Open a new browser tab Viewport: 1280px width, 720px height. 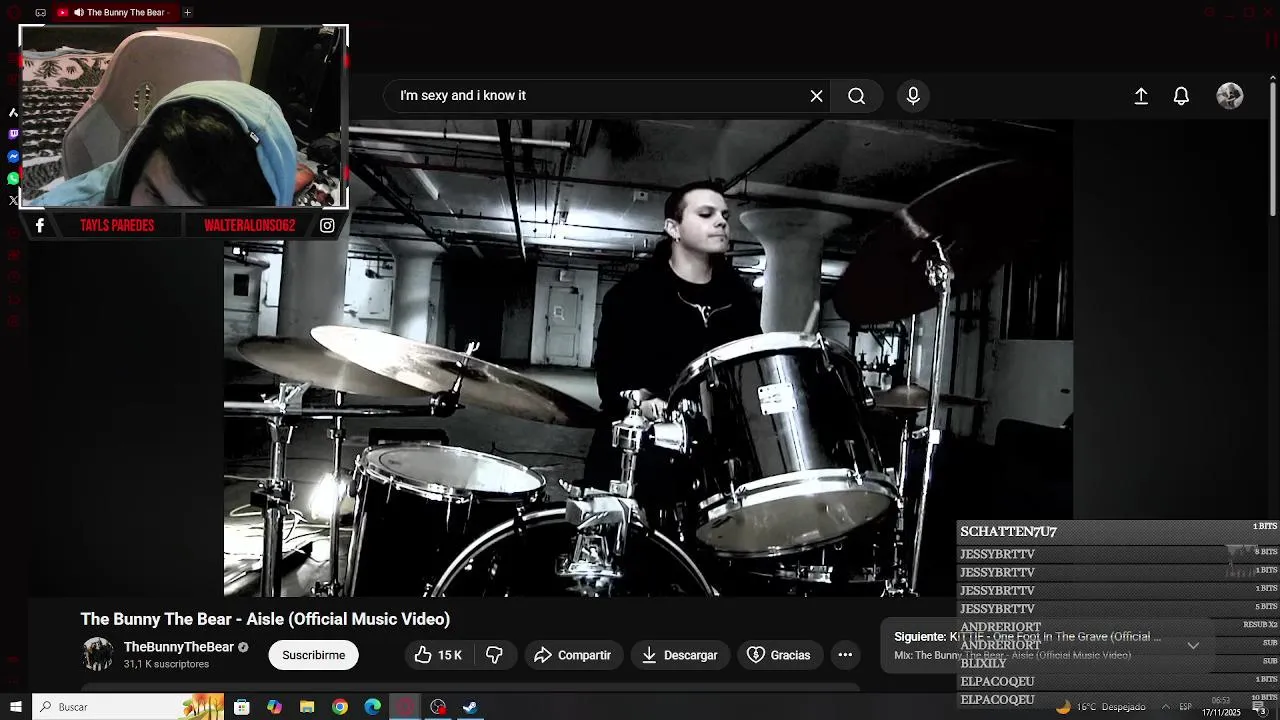tap(187, 12)
